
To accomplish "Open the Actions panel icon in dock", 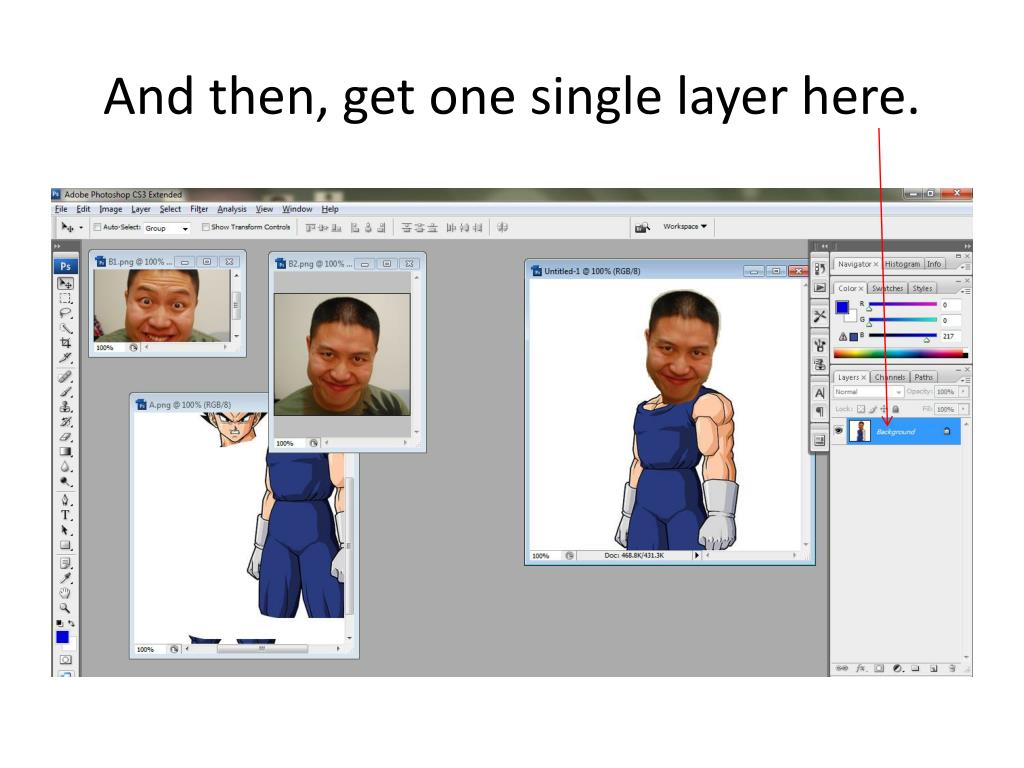I will [x=820, y=287].
